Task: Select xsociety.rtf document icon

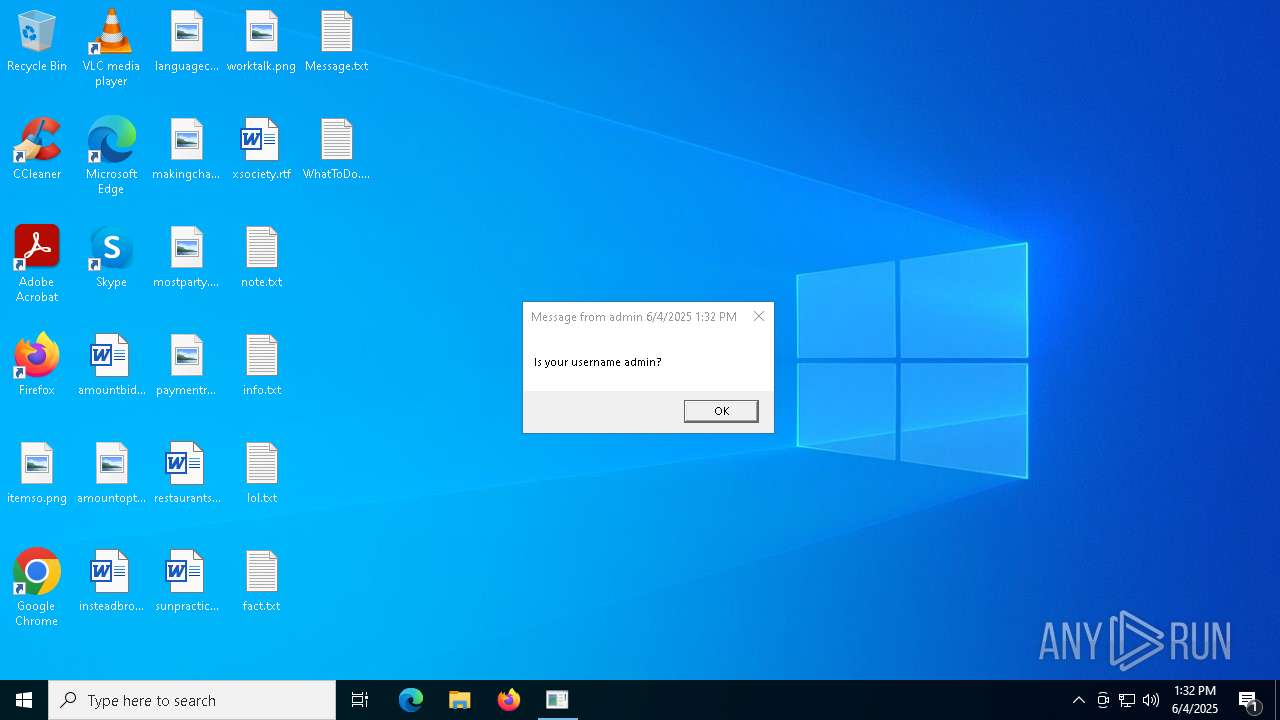Action: (x=261, y=150)
